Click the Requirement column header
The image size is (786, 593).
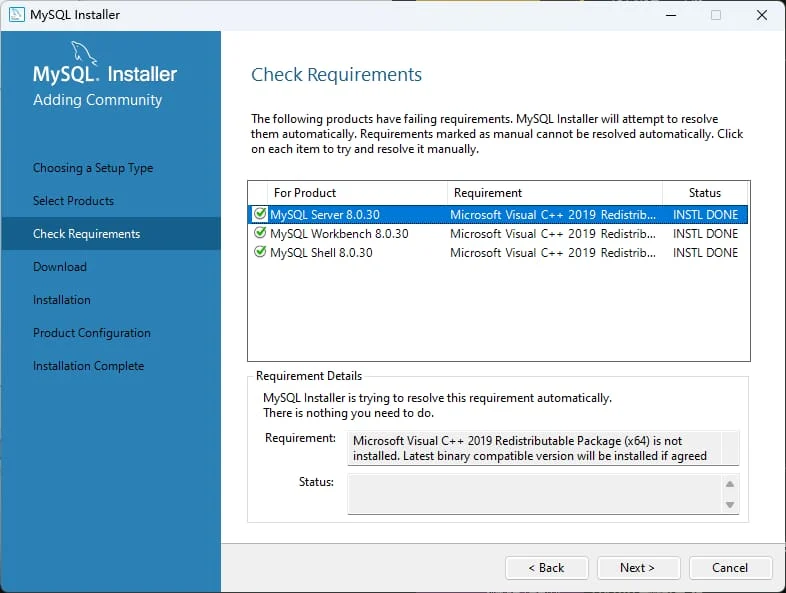point(555,193)
